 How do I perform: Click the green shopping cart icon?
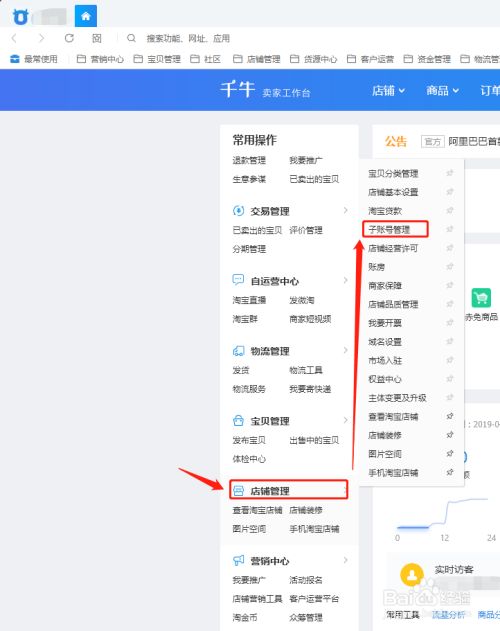[481, 298]
